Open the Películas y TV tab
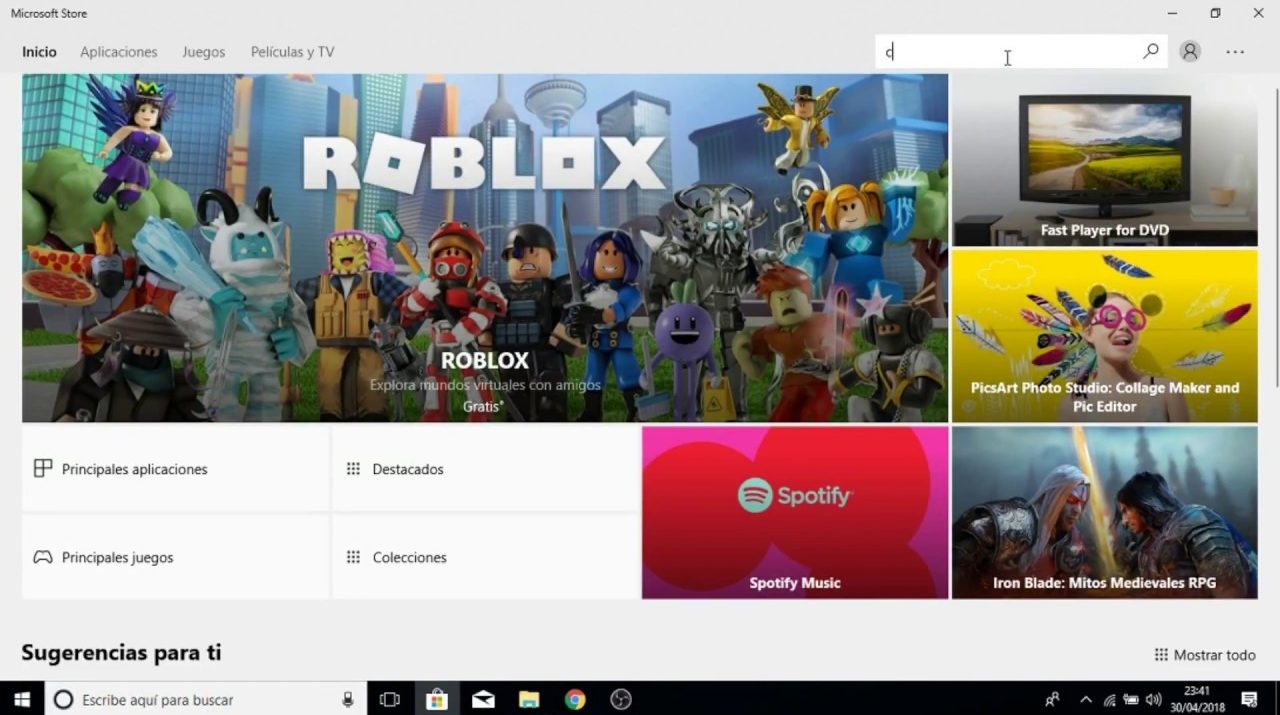1280x715 pixels. (292, 52)
